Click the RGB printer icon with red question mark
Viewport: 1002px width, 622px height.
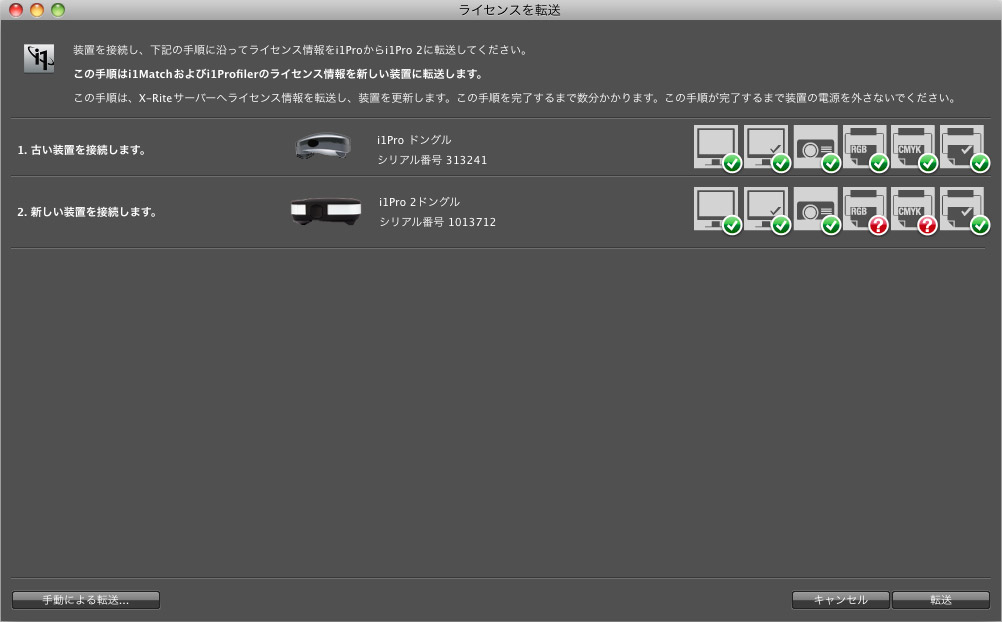[x=865, y=210]
